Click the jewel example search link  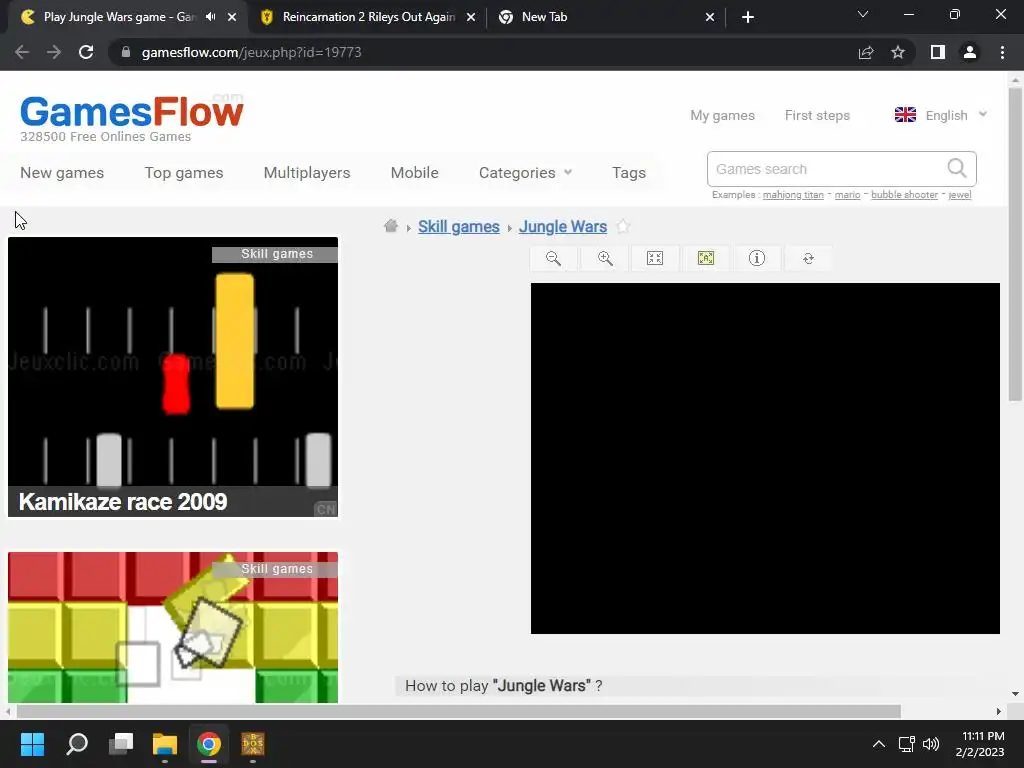coord(959,195)
